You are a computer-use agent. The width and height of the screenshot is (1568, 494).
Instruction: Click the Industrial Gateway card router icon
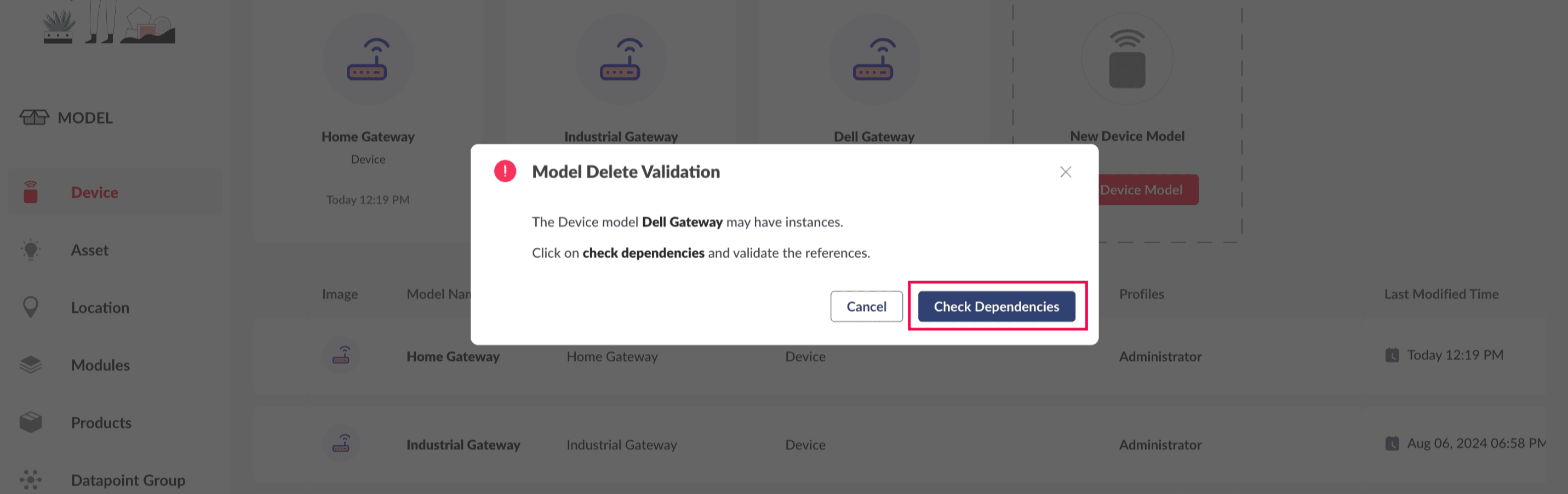620,59
